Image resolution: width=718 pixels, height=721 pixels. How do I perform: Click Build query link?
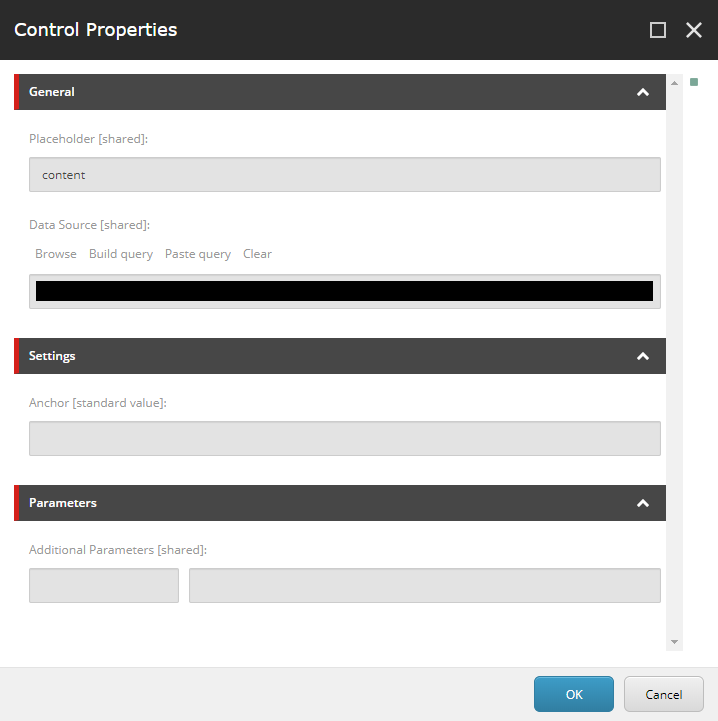[x=121, y=254]
